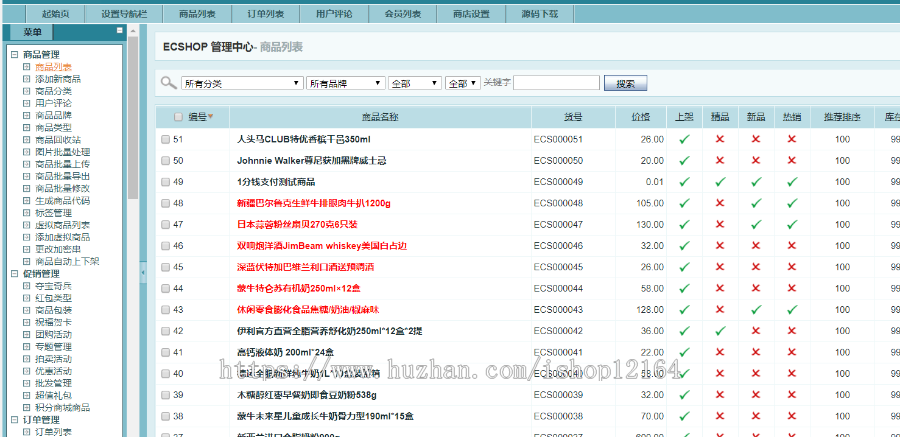Screen dimensions: 900x437
Task: Click the sidebar vertical scrollbar thumb
Action: point(133,117)
